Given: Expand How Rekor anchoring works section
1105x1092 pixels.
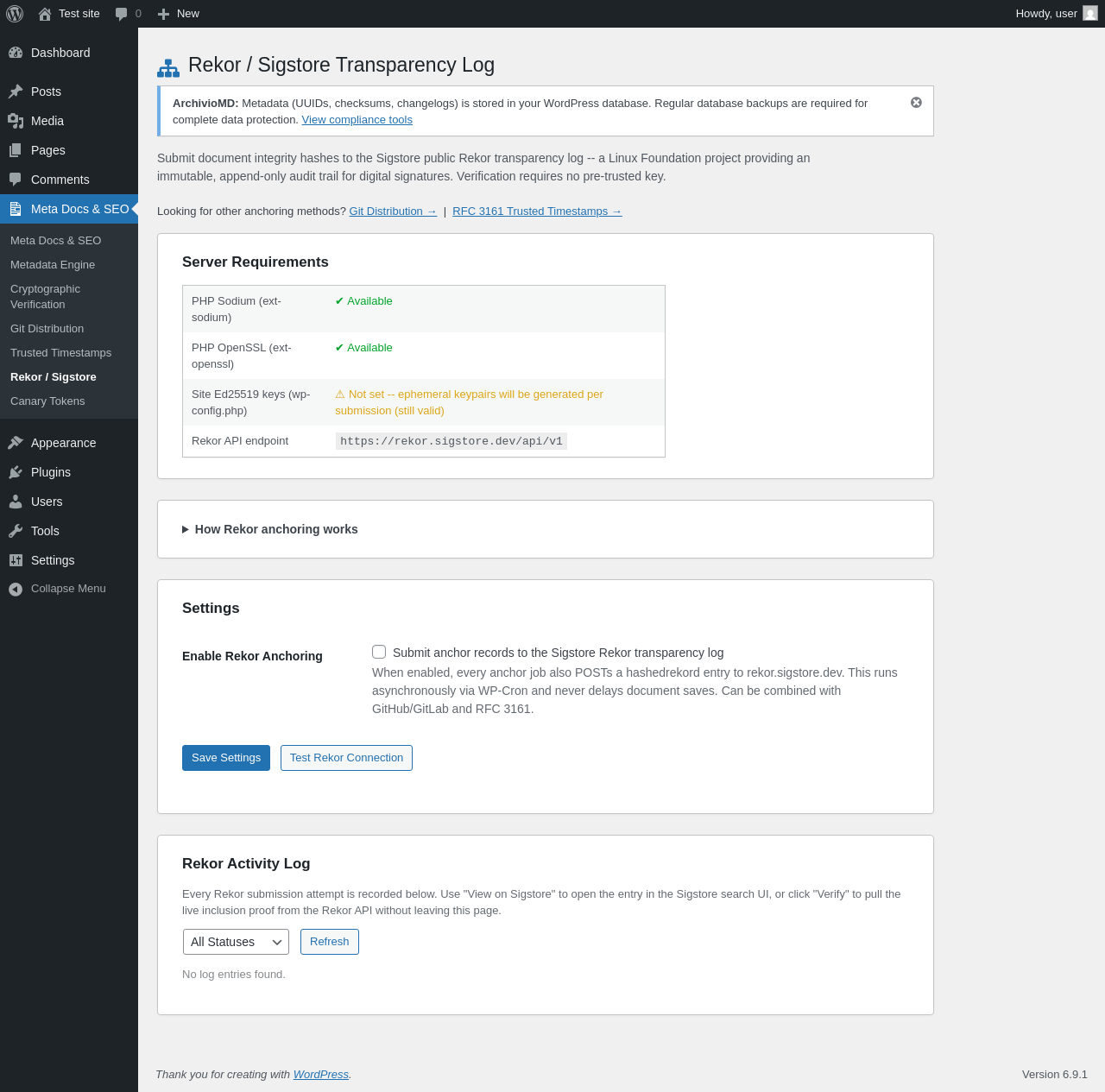Looking at the screenshot, I should (269, 529).
